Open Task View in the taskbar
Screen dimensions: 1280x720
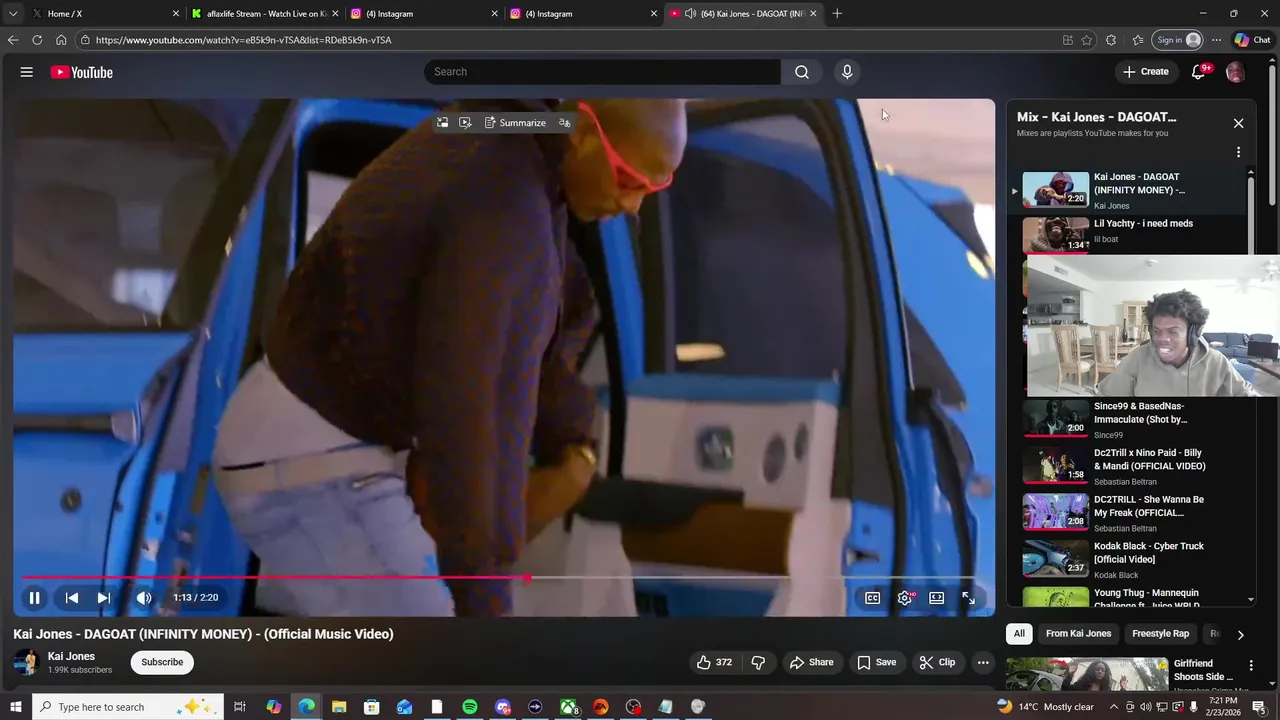pos(240,707)
